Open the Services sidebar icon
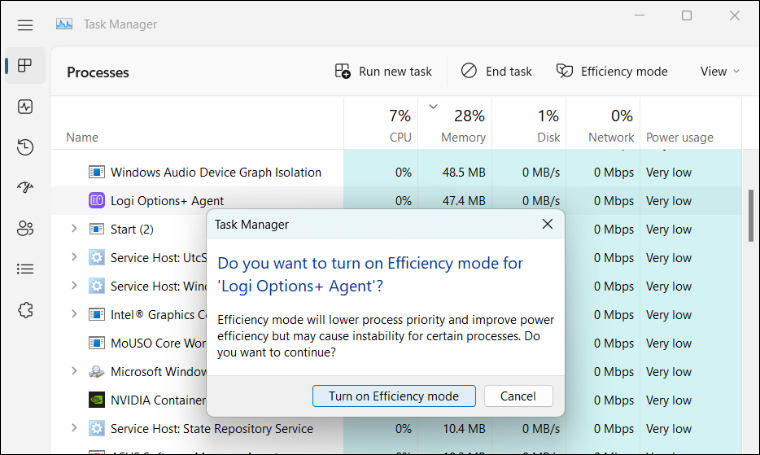The height and width of the screenshot is (455, 760). [x=25, y=309]
